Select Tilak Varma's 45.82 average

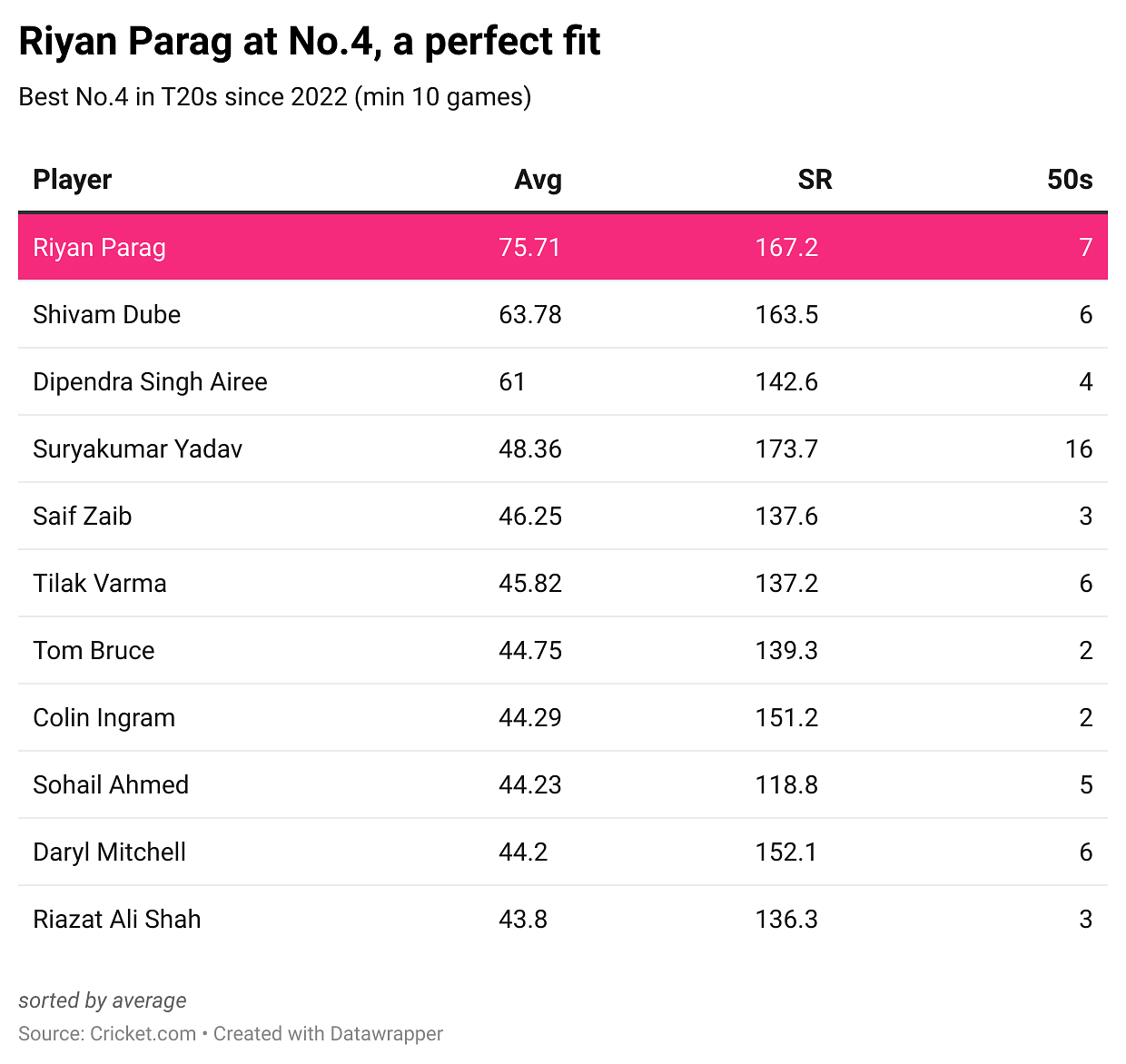[529, 584]
